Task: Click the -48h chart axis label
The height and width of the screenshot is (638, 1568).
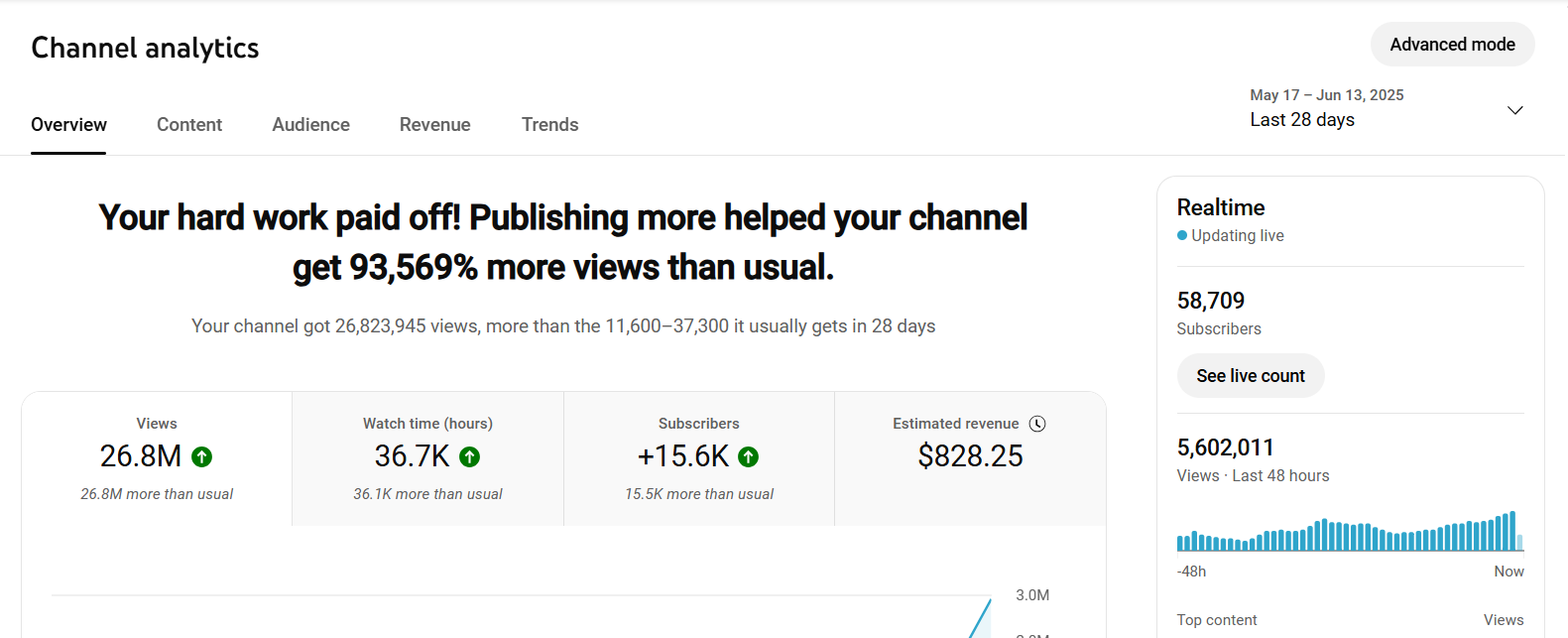Action: tap(1191, 572)
